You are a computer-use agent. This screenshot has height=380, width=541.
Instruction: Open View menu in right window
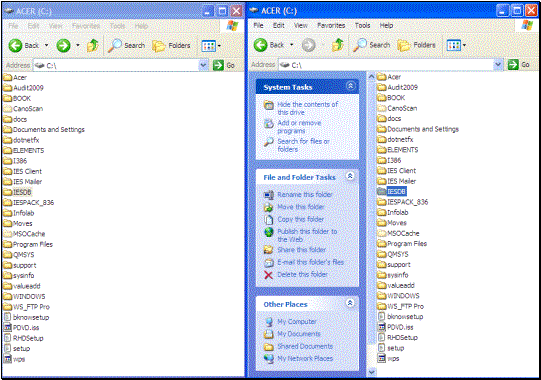[x=301, y=25]
